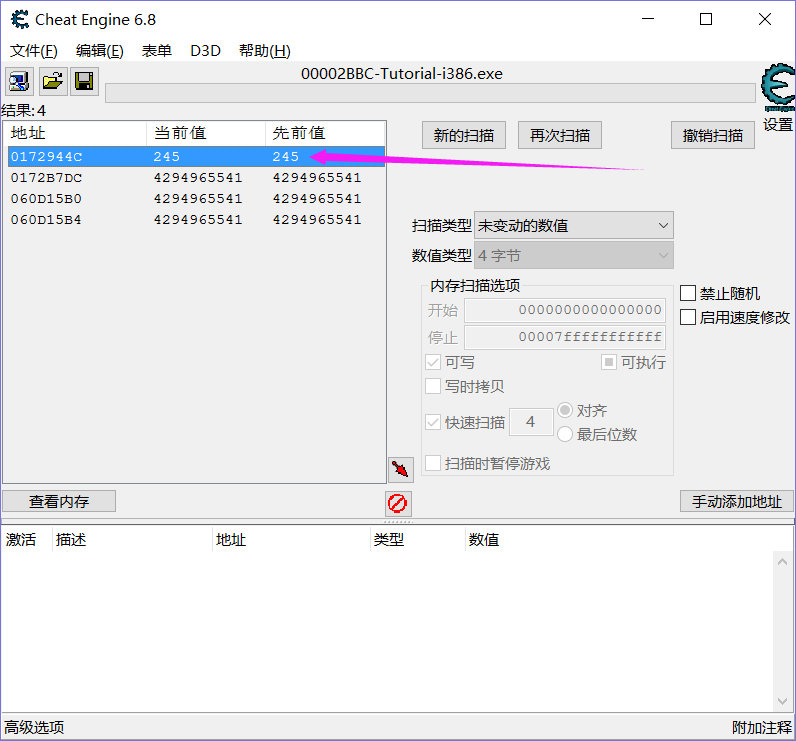
Task: Enable the 启用速度修改 checkbox
Action: coord(688,317)
